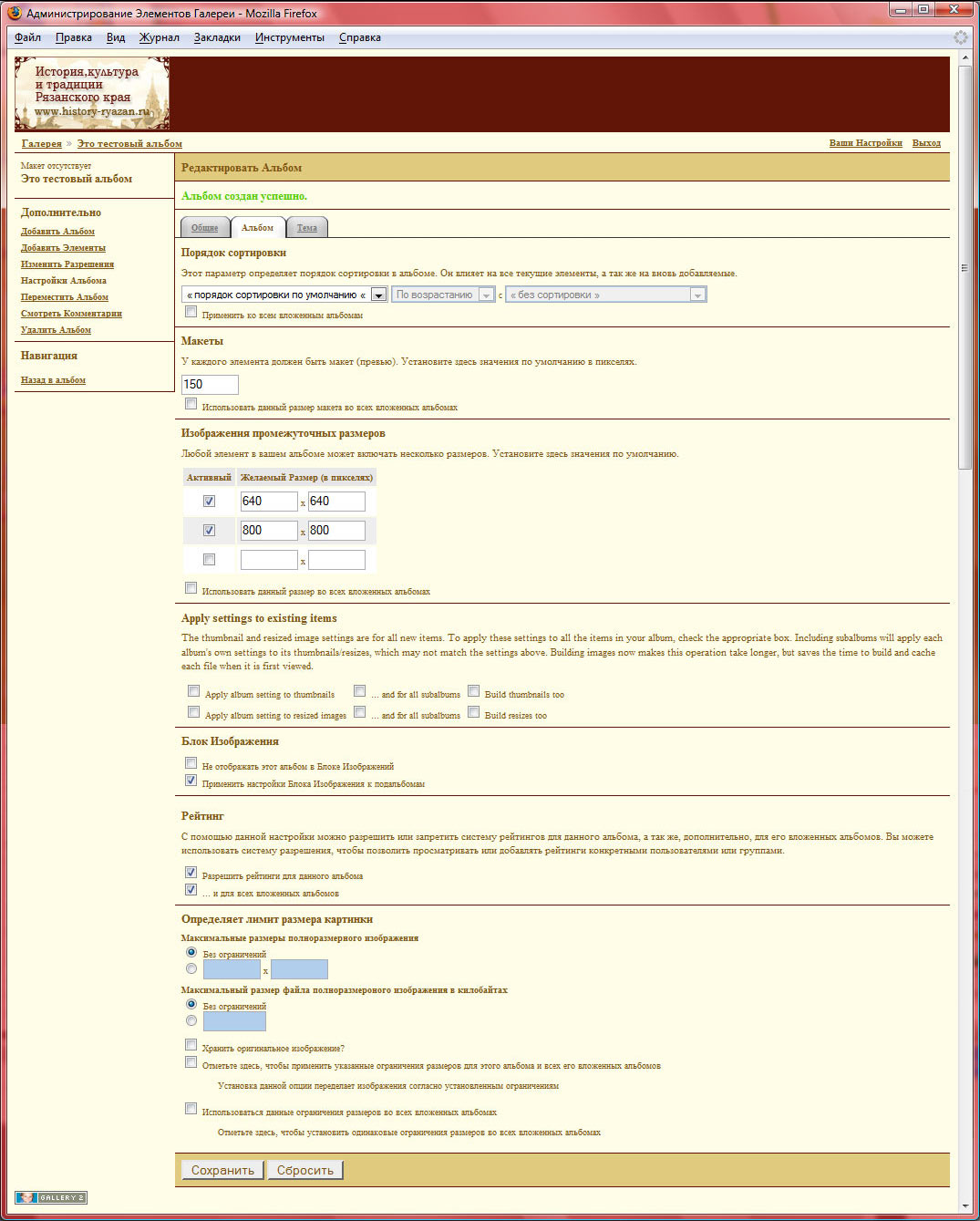Click the vertical scrollbar thumb
The image size is (980, 1221).
pyautogui.click(x=965, y=267)
